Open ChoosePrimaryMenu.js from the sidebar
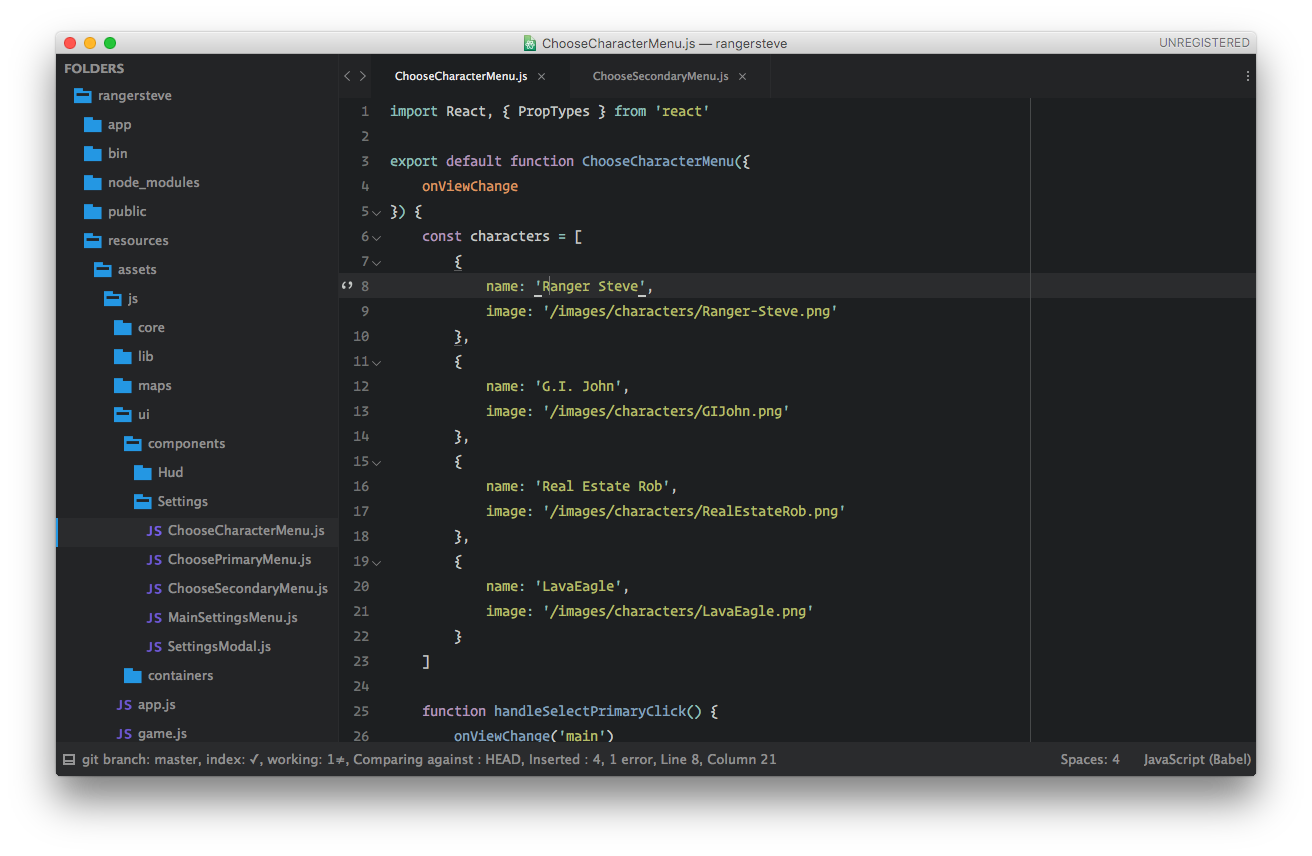 (x=239, y=560)
